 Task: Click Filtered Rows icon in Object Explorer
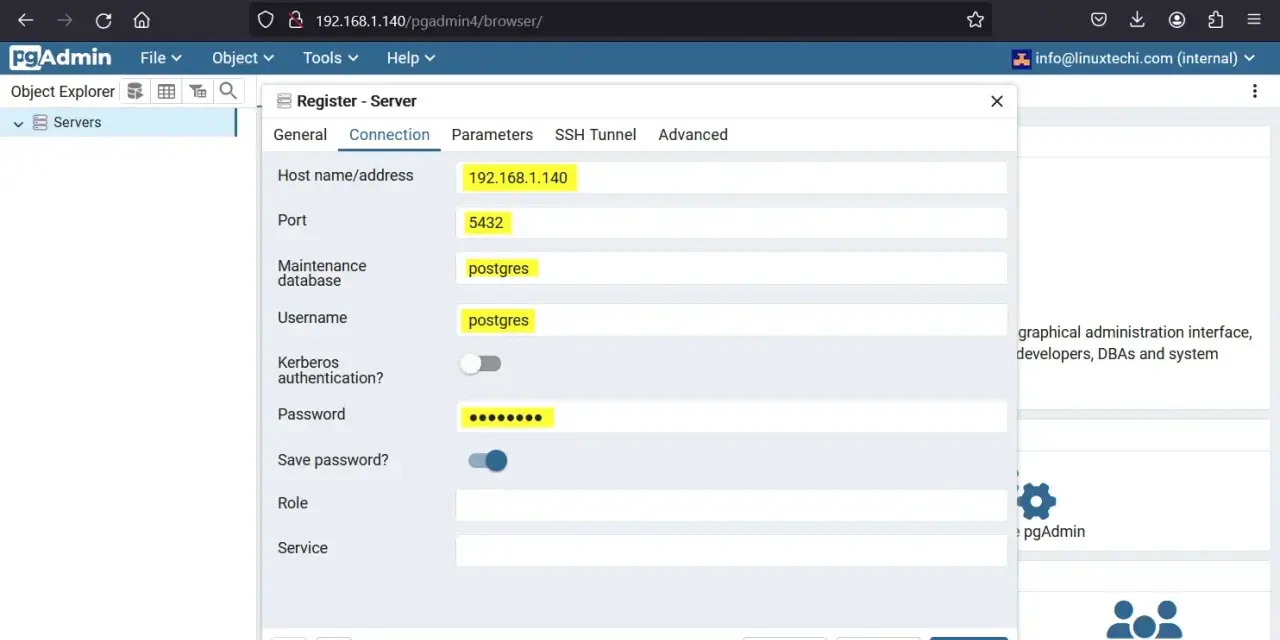click(198, 91)
